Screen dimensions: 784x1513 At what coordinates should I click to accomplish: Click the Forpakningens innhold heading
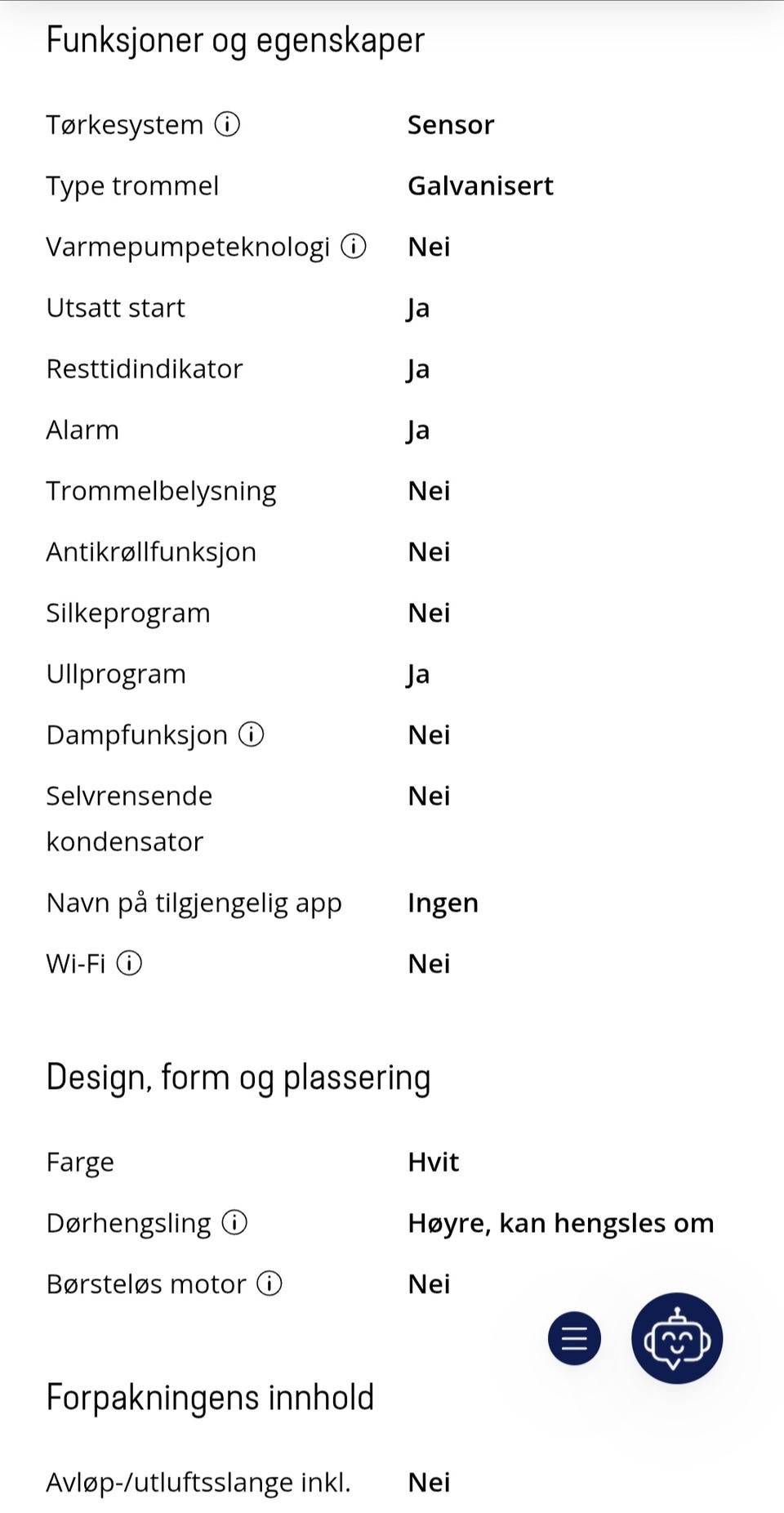click(x=210, y=1397)
